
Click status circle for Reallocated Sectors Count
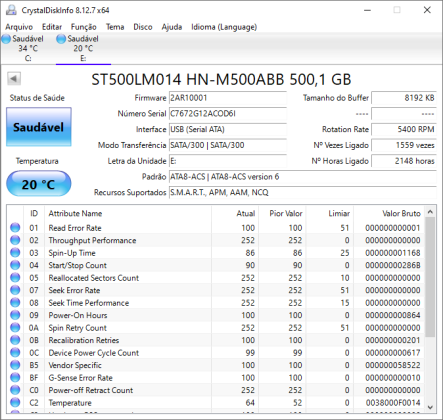[15, 278]
